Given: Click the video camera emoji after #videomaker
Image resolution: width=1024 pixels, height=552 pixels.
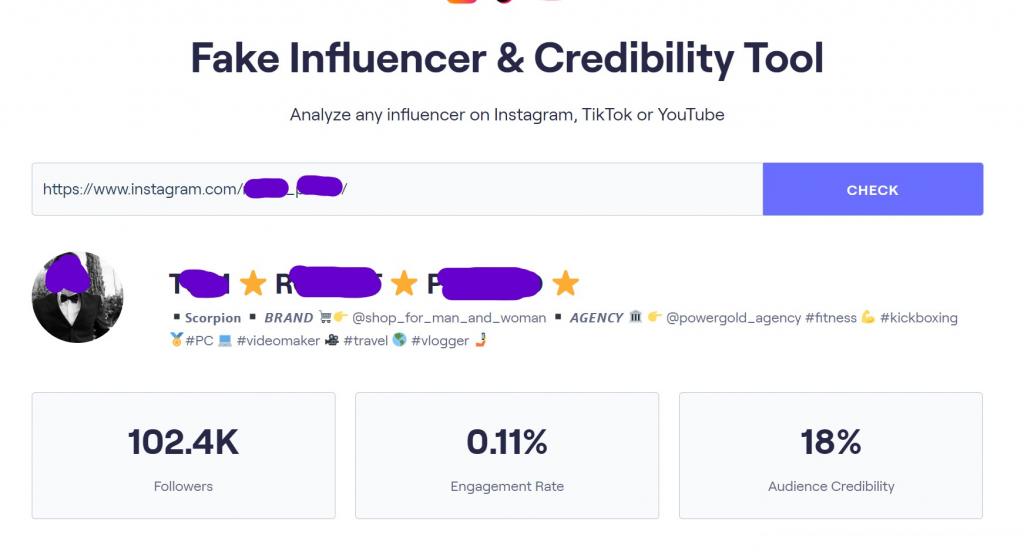Looking at the screenshot, I should (332, 341).
